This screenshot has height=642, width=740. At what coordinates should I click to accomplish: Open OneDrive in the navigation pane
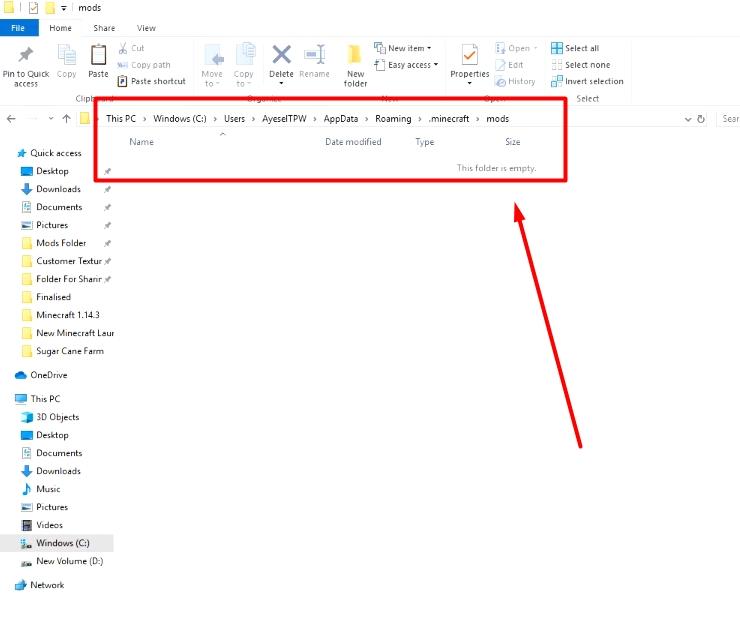point(41,375)
